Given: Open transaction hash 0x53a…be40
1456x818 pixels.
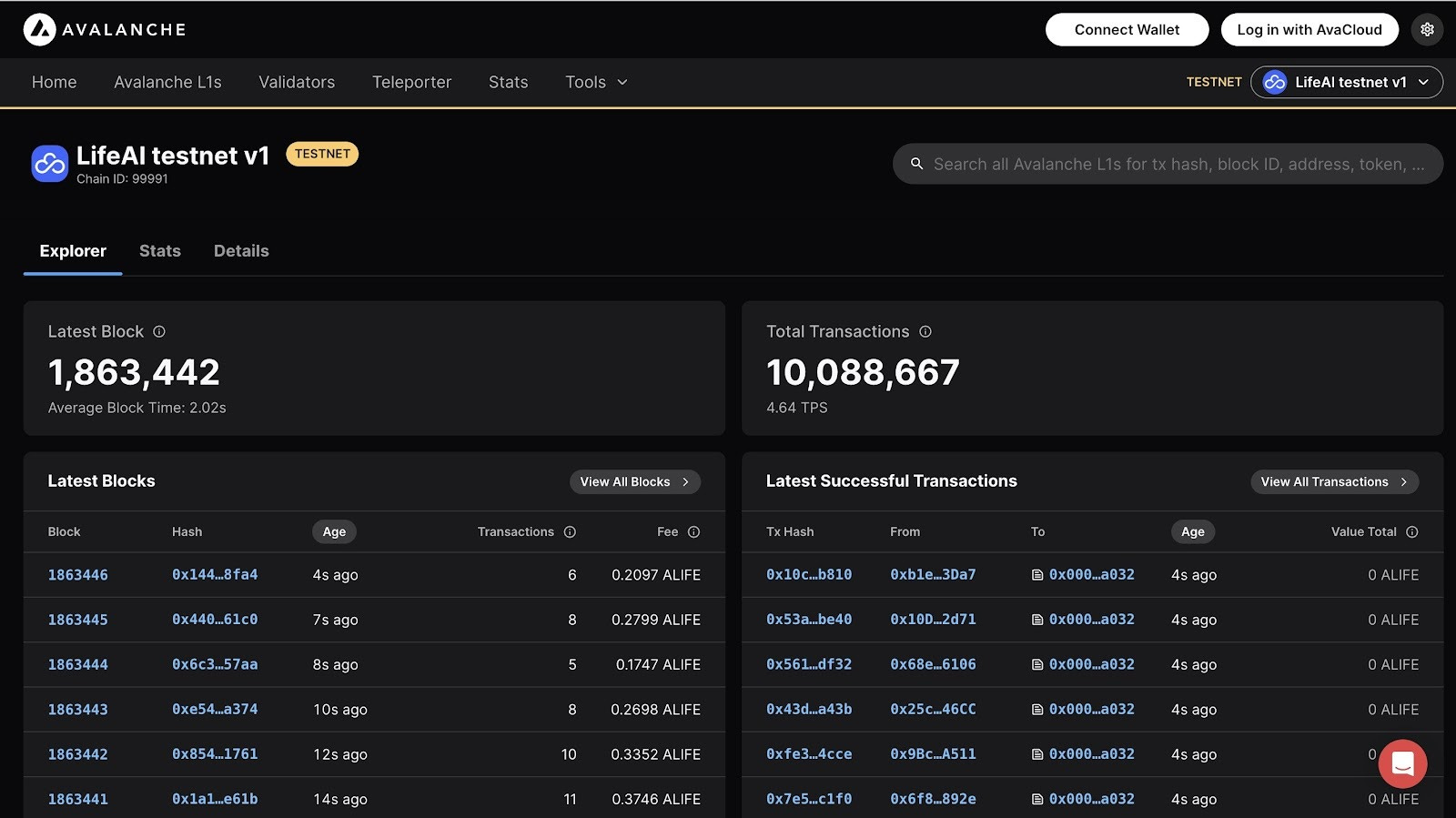Looking at the screenshot, I should point(809,620).
